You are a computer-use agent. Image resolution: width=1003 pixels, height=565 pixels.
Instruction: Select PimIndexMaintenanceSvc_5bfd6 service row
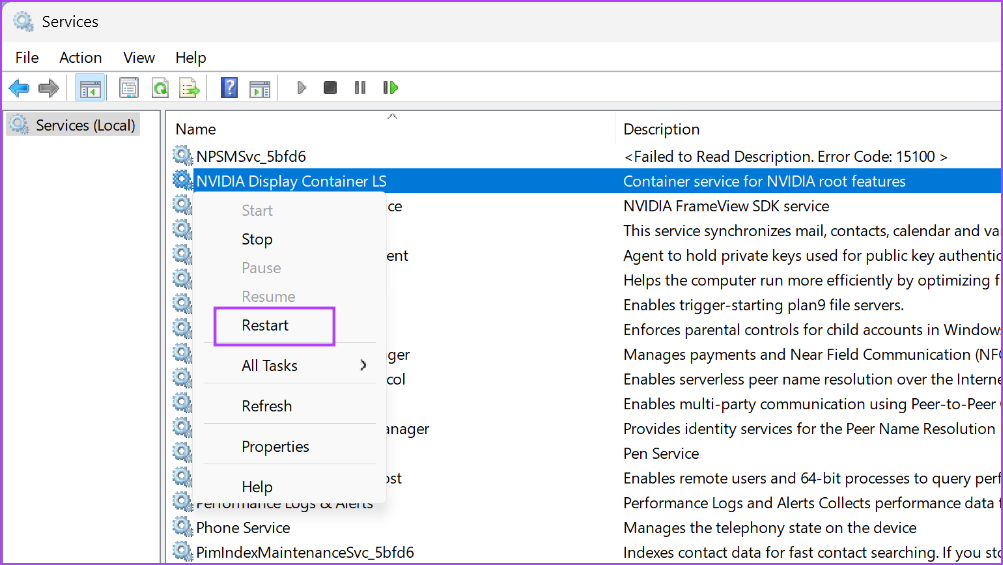click(x=304, y=552)
